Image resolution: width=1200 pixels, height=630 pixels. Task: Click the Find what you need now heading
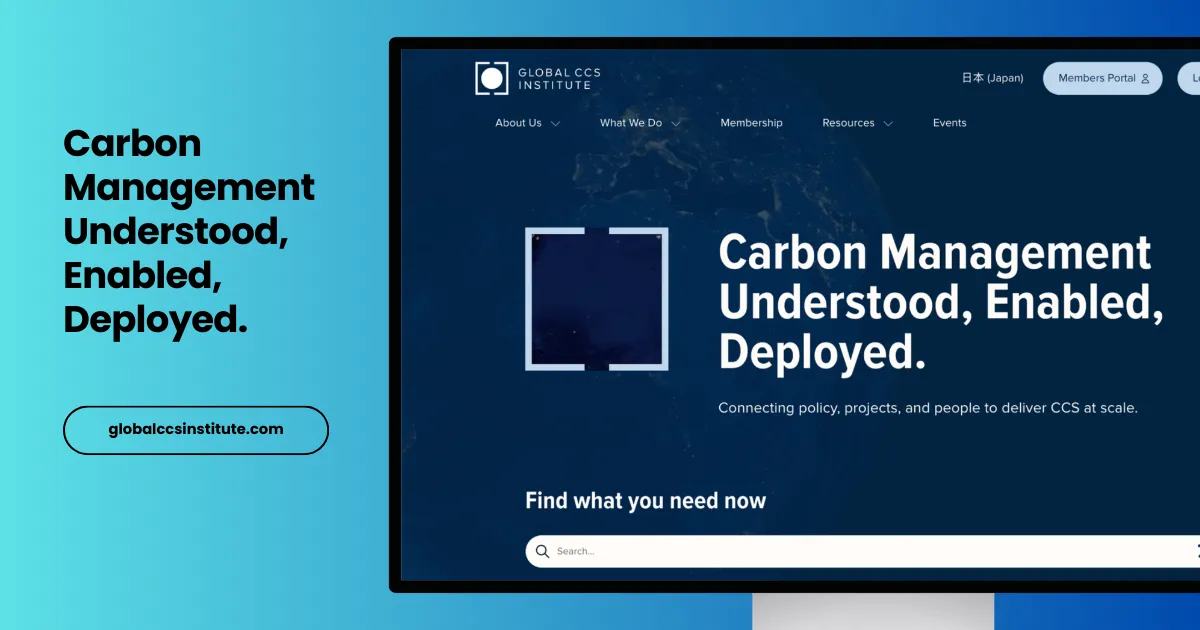point(644,500)
